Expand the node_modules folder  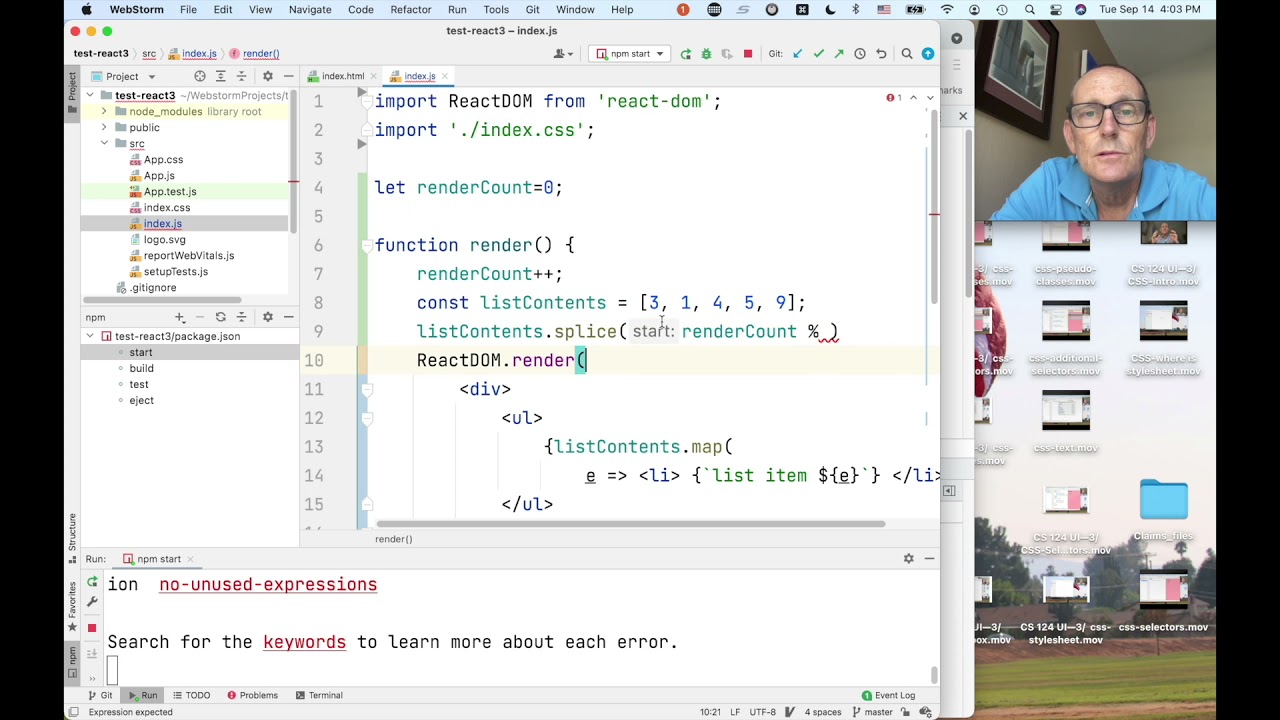104,112
